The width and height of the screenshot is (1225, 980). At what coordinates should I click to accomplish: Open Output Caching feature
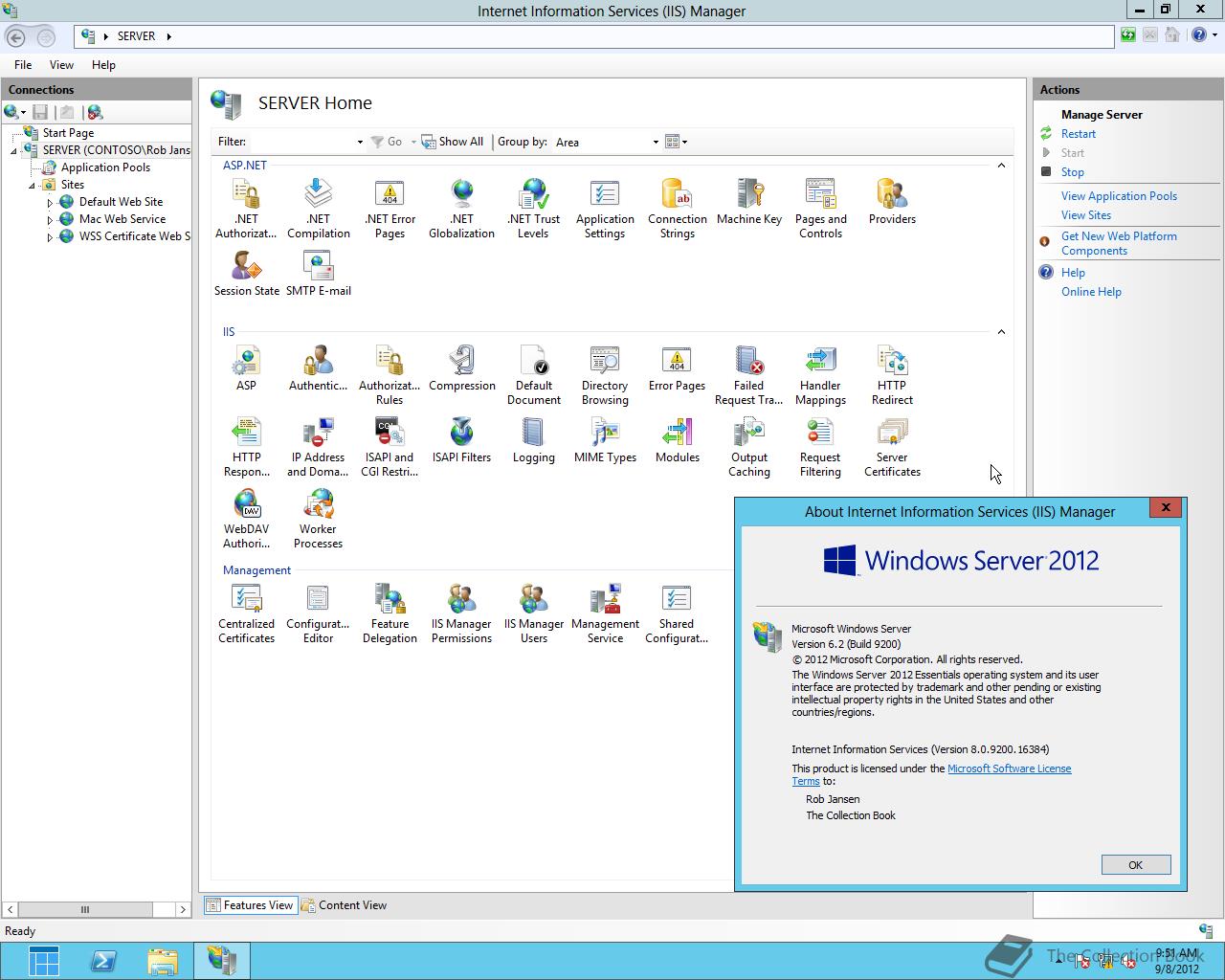tap(748, 447)
